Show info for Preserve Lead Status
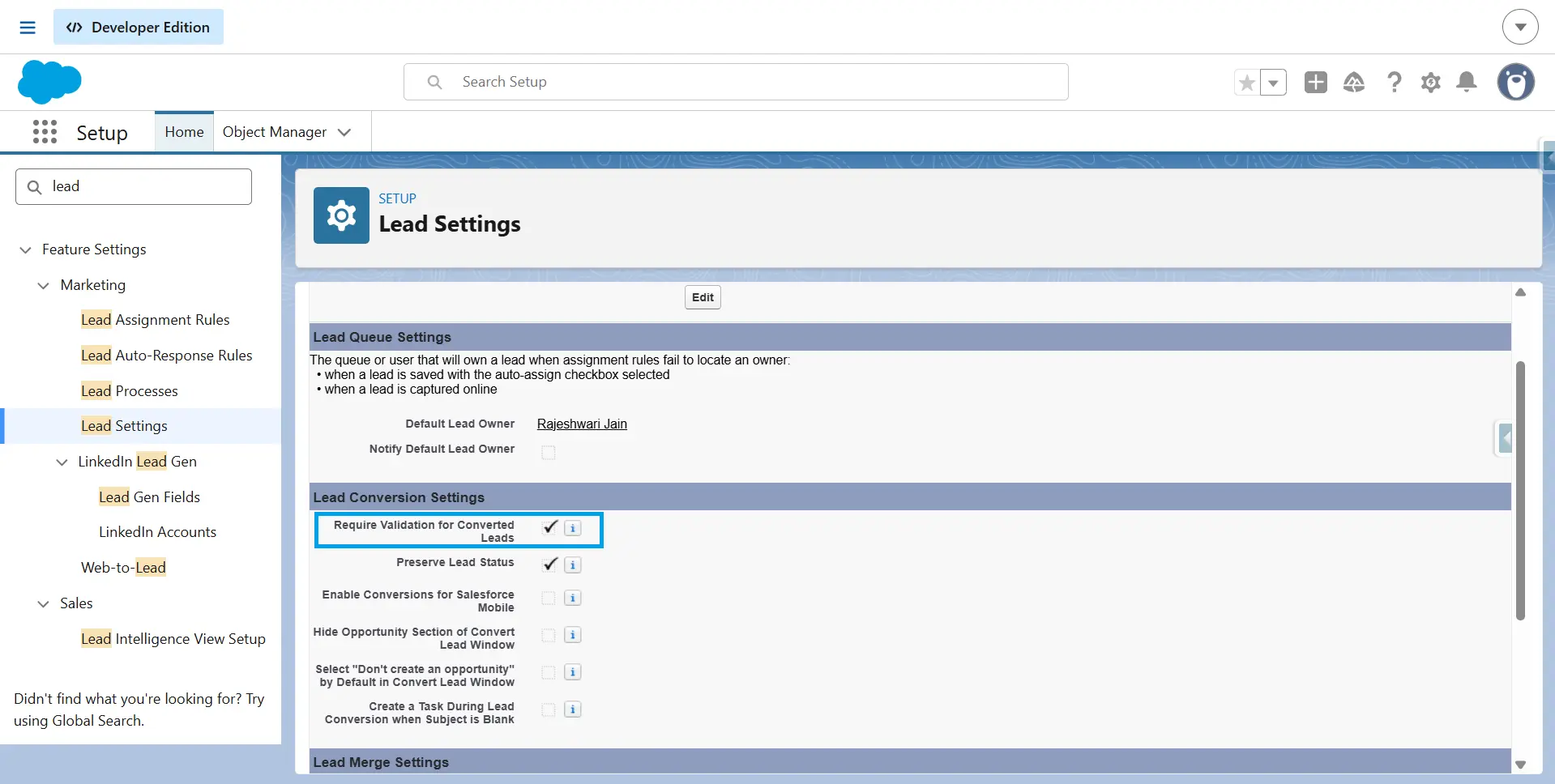The height and width of the screenshot is (784, 1555). [573, 565]
